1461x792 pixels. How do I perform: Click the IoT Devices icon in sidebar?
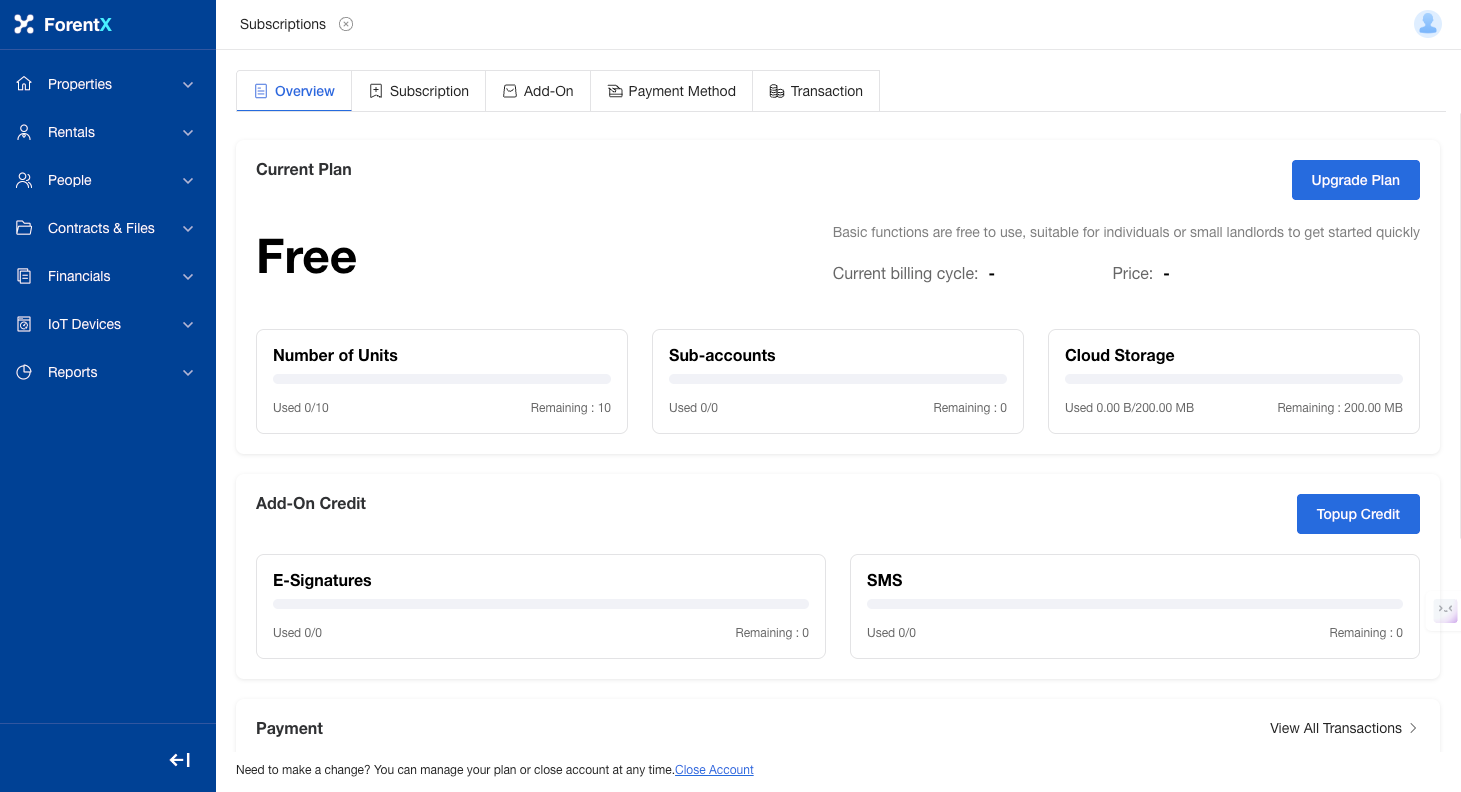click(25, 324)
